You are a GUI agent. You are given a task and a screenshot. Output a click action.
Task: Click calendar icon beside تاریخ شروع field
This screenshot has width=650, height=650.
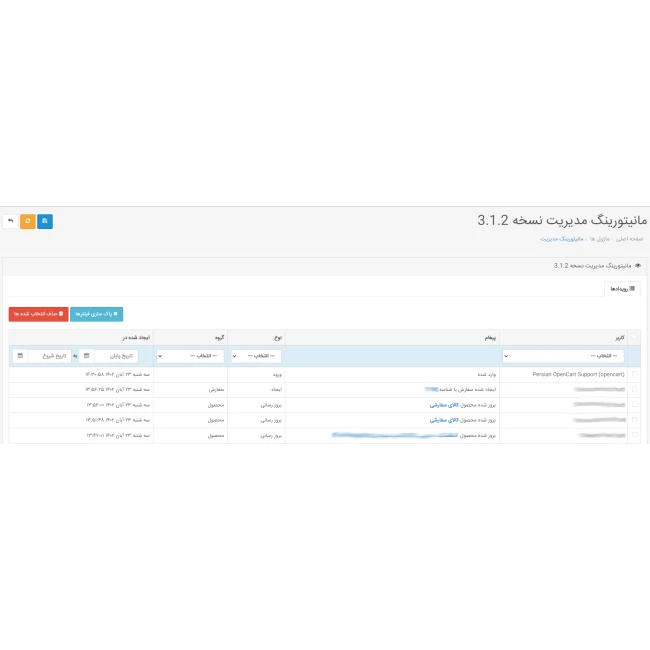(x=21, y=356)
